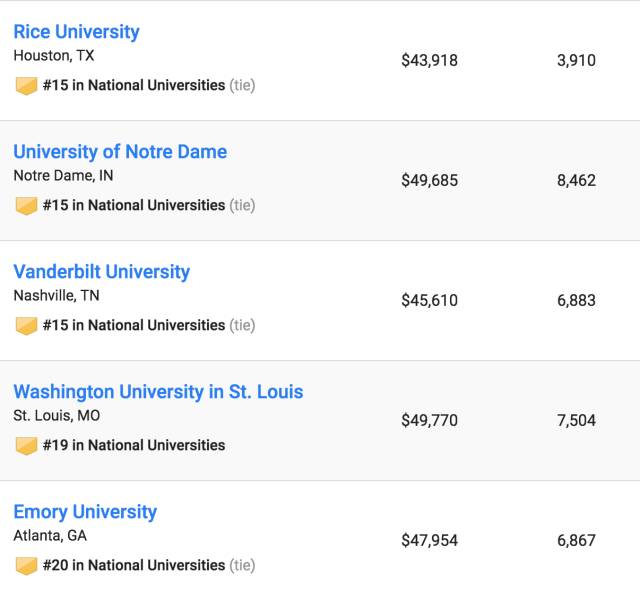Click the Vanderbilt ranking badge icon
640x599 pixels.
click(26, 326)
